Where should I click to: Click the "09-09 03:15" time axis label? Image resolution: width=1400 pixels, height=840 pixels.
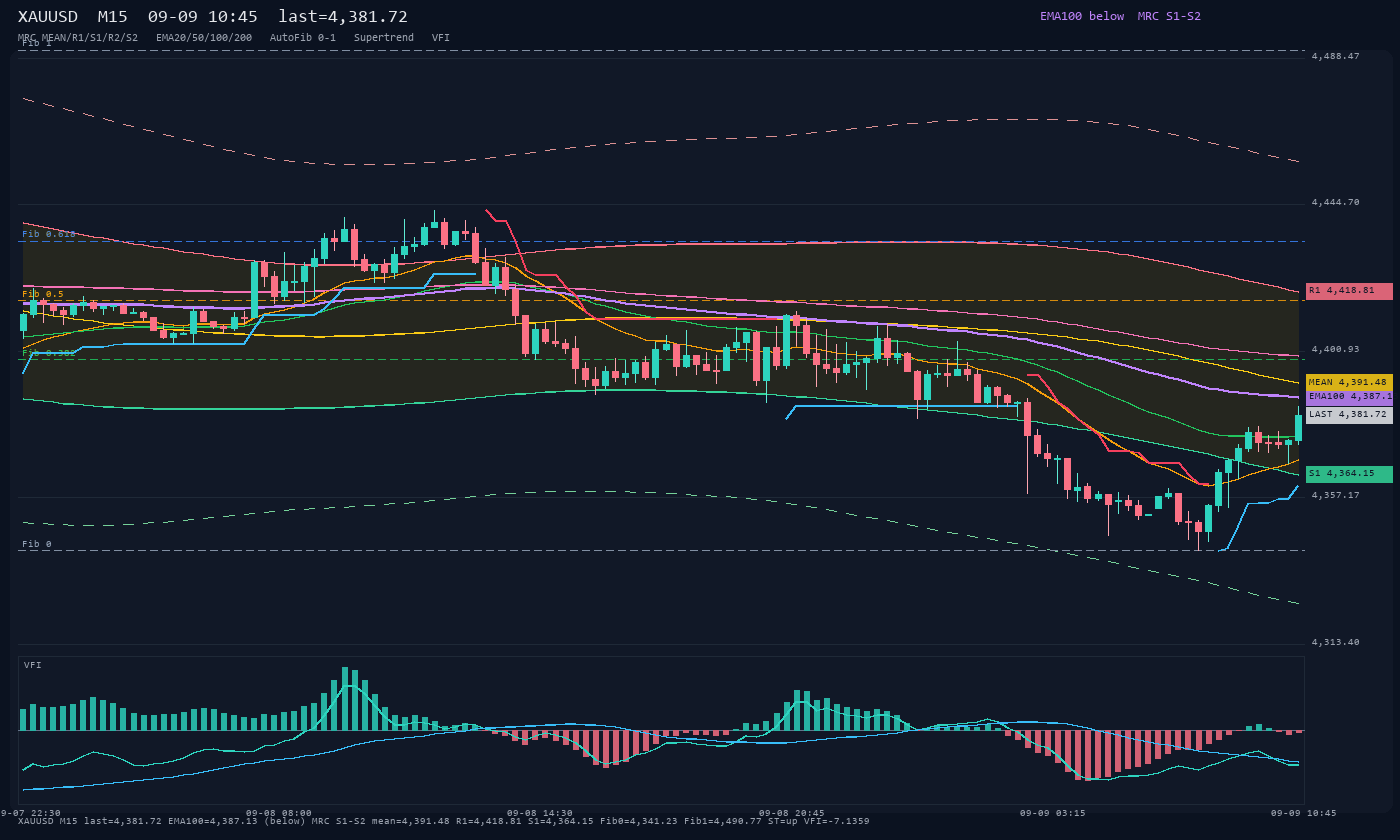click(x=1053, y=813)
